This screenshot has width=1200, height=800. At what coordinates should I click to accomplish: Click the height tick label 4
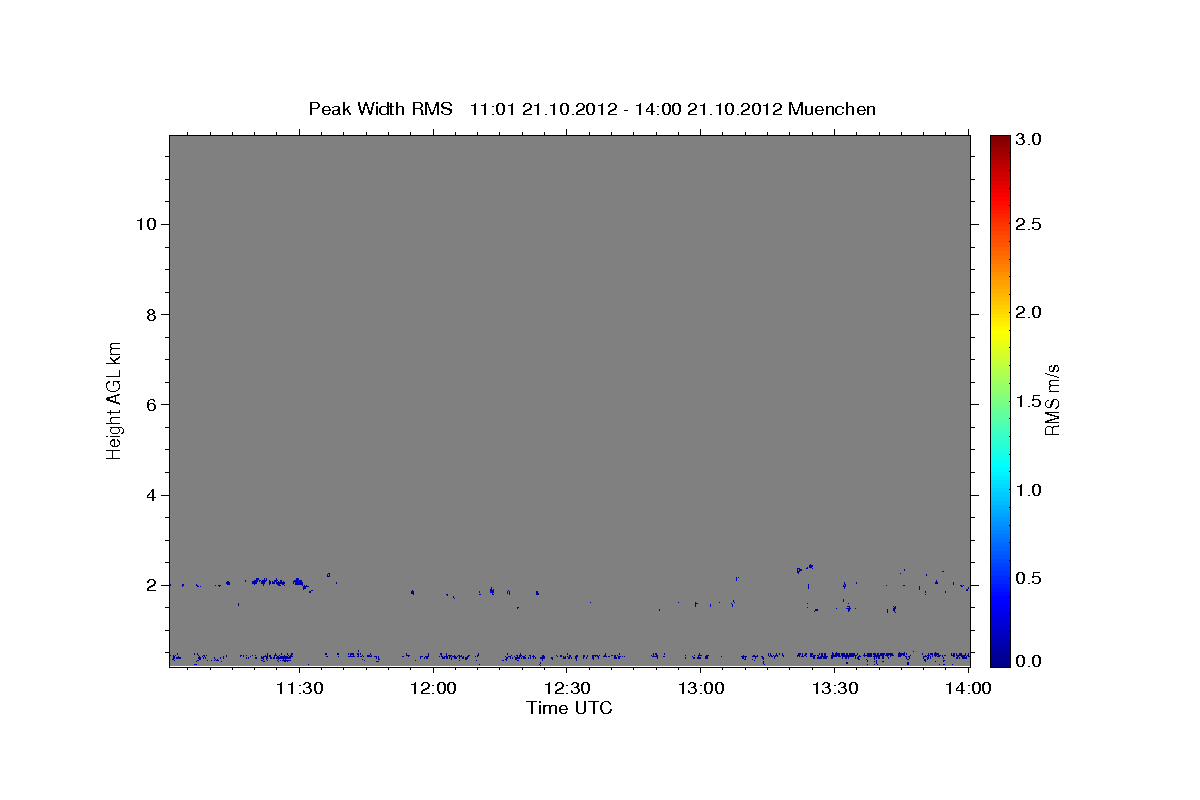pyautogui.click(x=150, y=495)
